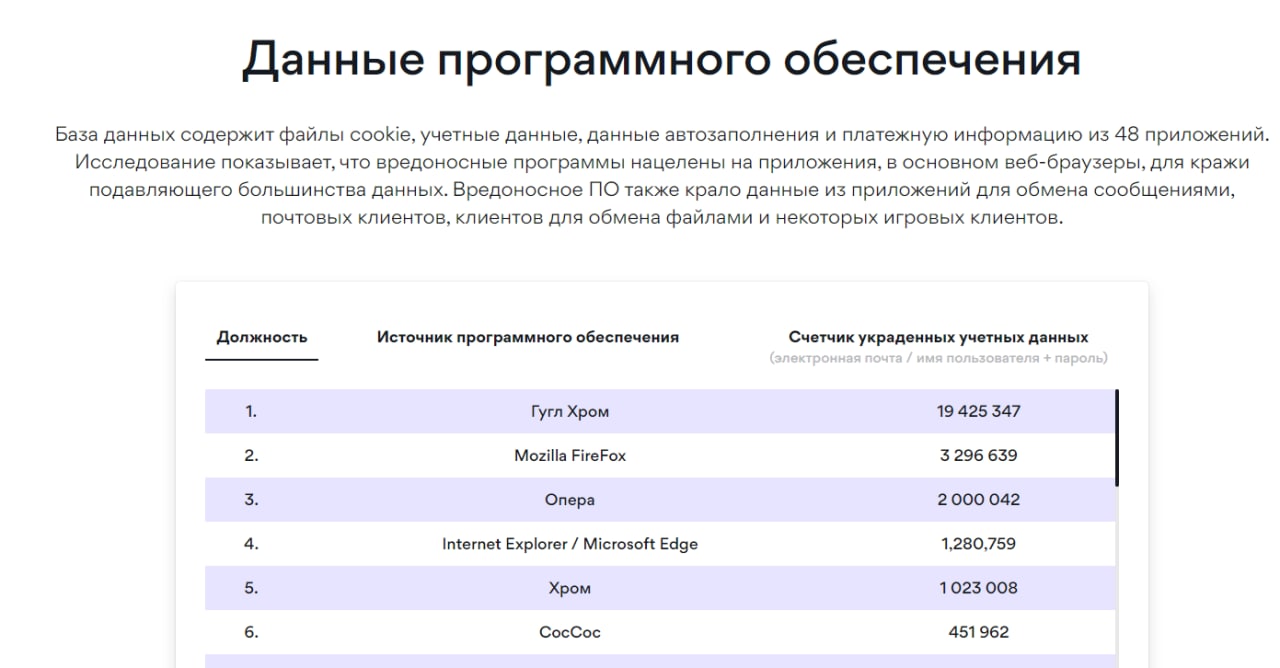Click the value 451 962

coord(978,632)
